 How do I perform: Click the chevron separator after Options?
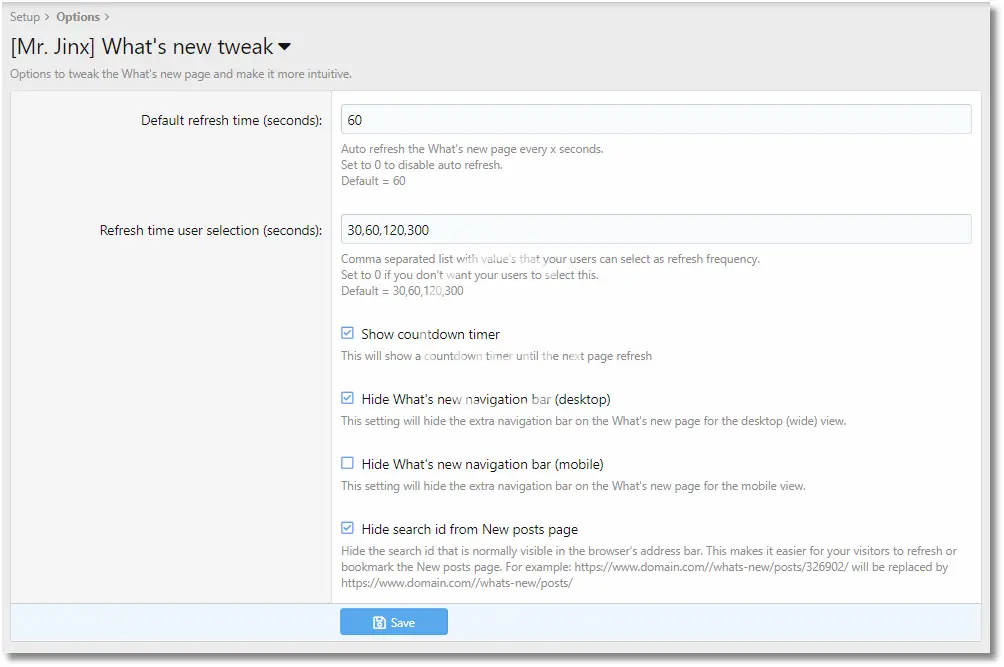point(107,17)
